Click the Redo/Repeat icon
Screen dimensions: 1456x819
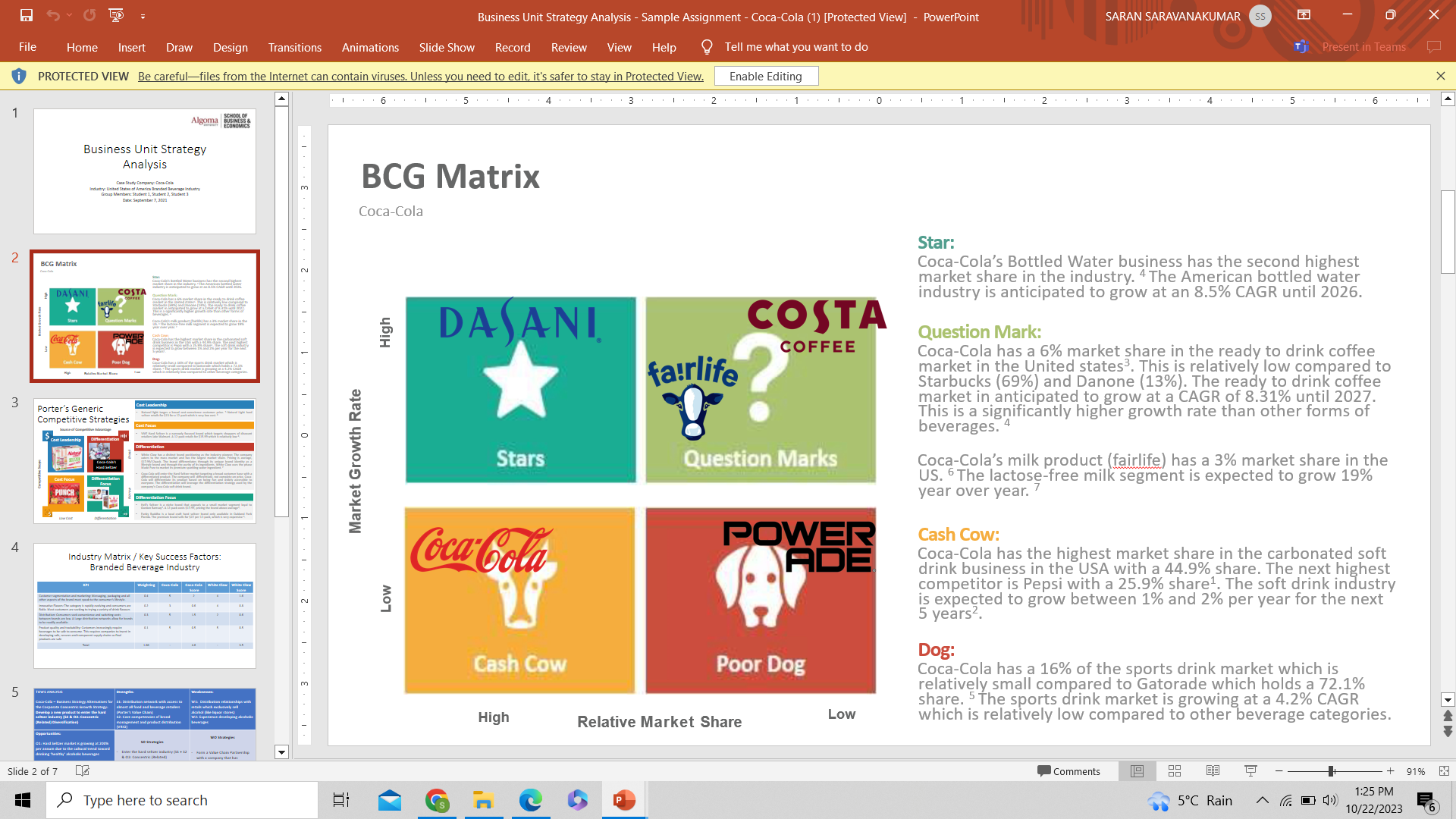tap(89, 15)
